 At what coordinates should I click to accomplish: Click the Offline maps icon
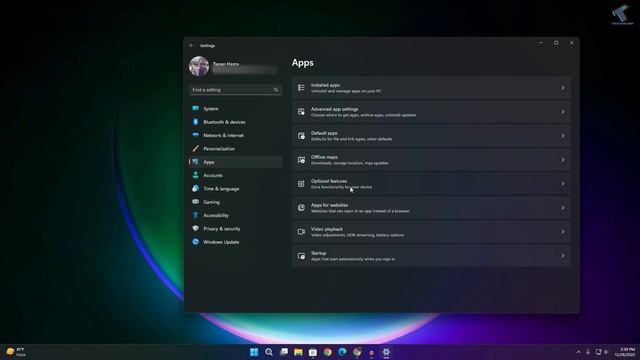301,160
